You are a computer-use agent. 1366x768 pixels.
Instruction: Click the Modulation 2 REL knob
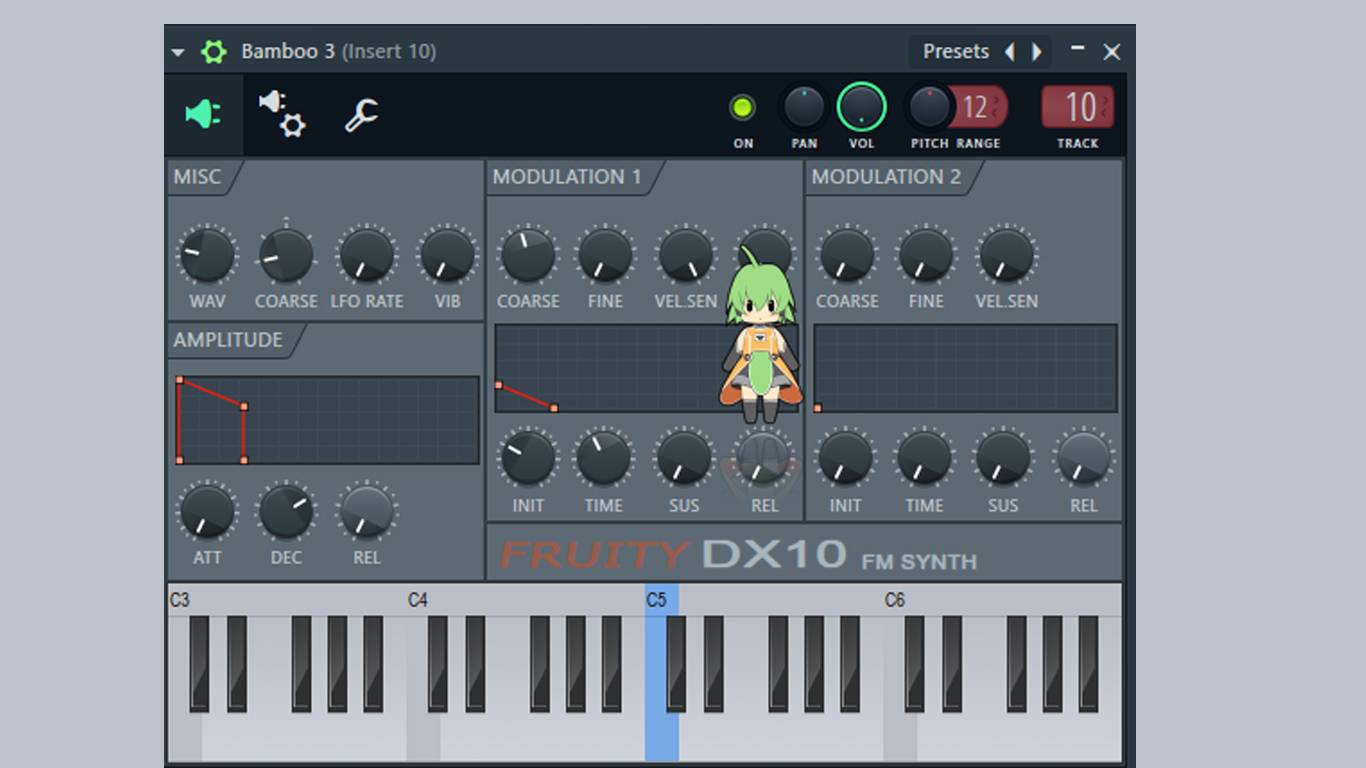[x=1084, y=459]
